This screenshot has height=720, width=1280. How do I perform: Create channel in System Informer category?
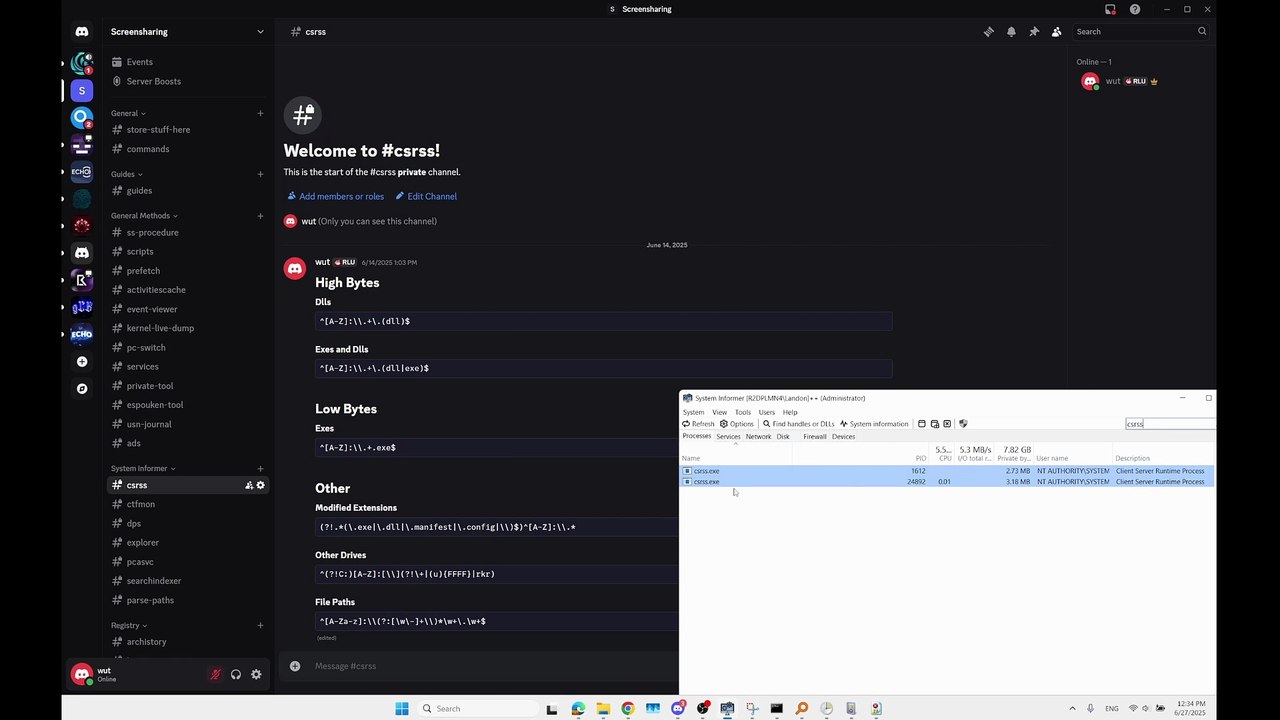pos(260,468)
